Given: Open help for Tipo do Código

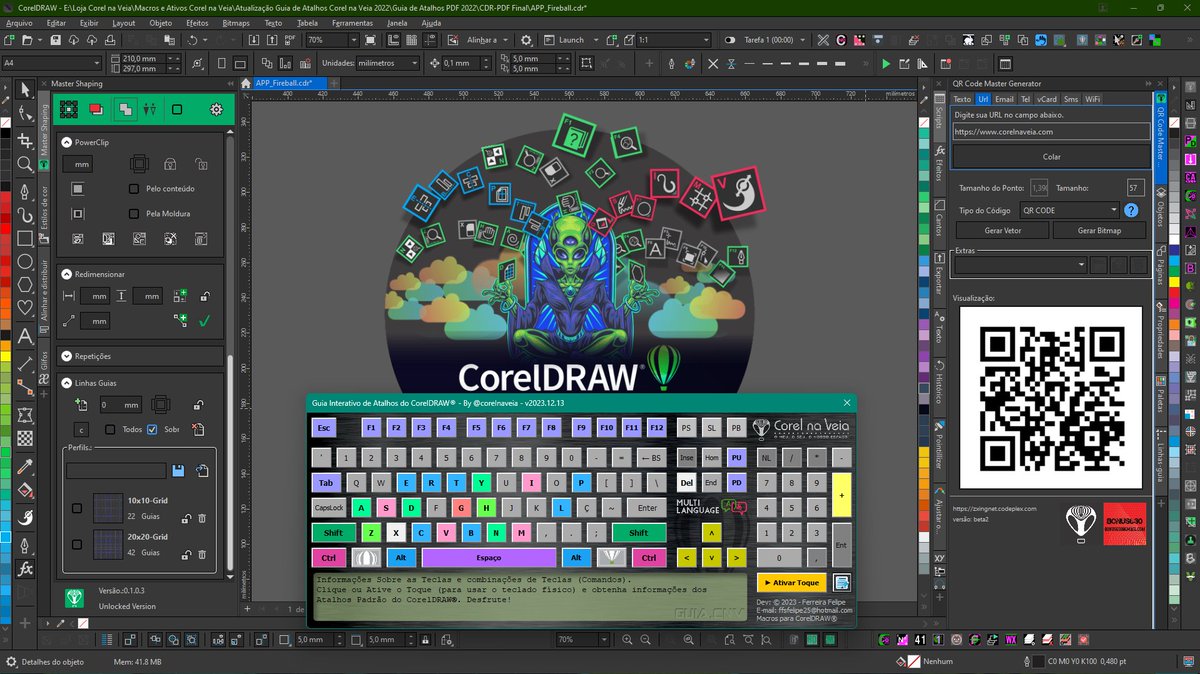Looking at the screenshot, I should pyautogui.click(x=1131, y=210).
